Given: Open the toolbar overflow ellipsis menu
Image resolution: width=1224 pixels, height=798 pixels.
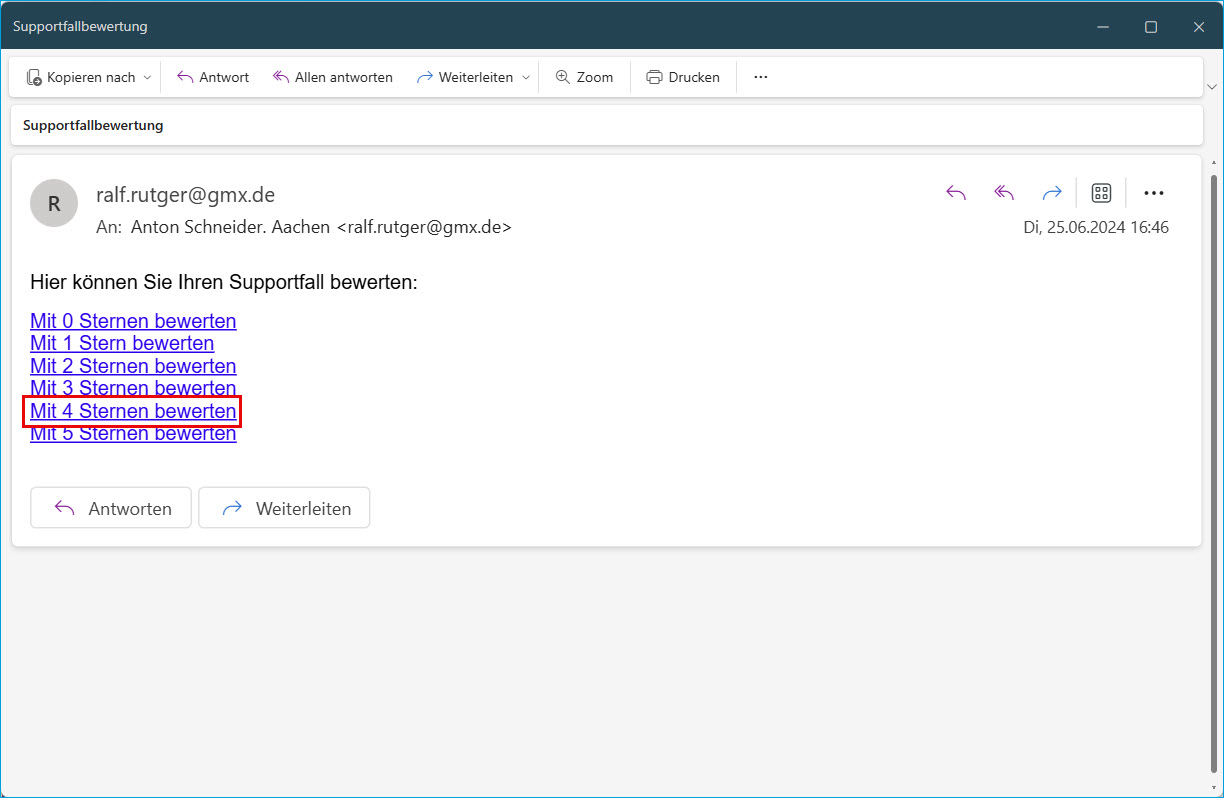Looking at the screenshot, I should 760,77.
